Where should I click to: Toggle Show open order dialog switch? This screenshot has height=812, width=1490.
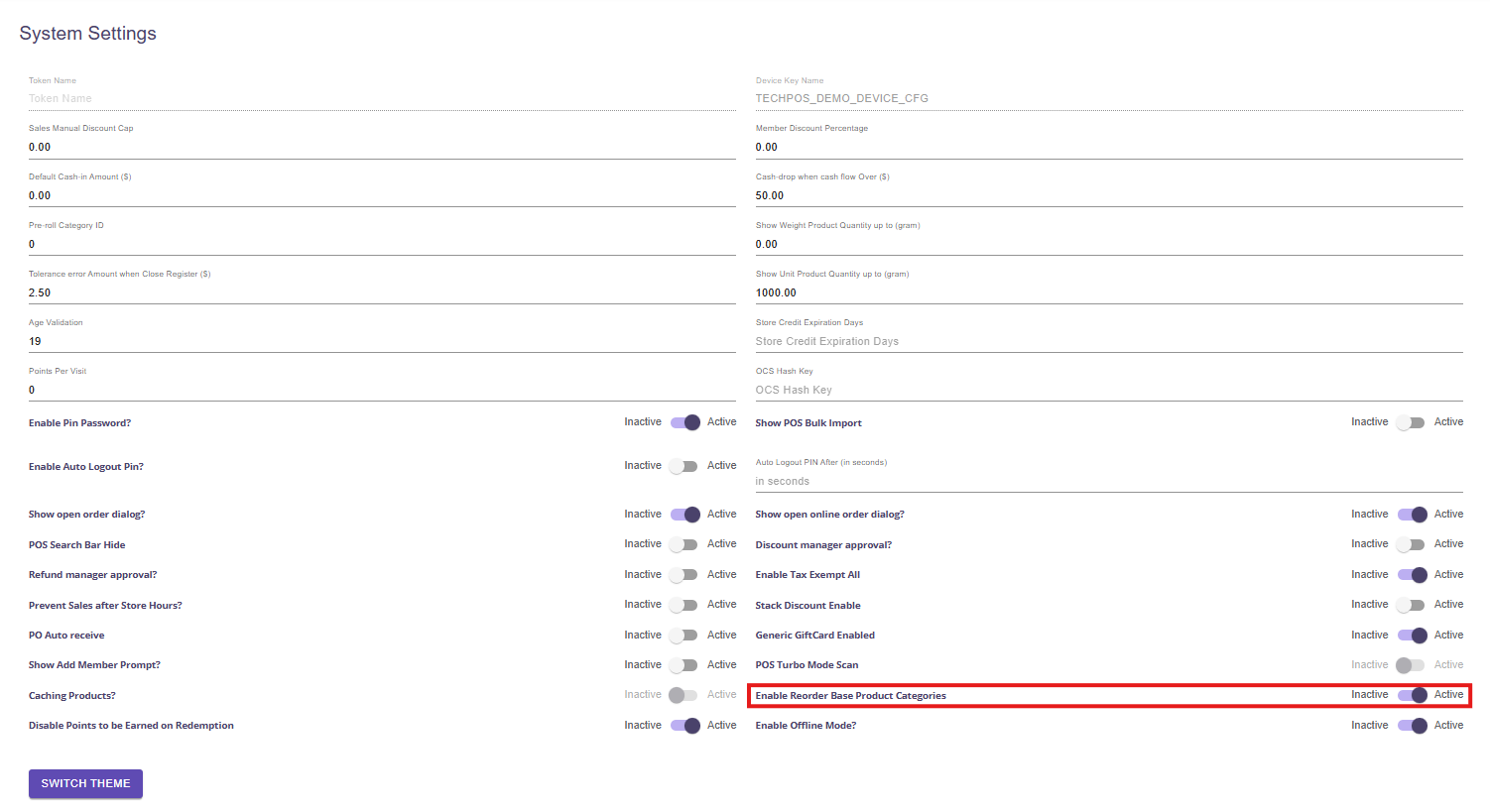pyautogui.click(x=684, y=515)
